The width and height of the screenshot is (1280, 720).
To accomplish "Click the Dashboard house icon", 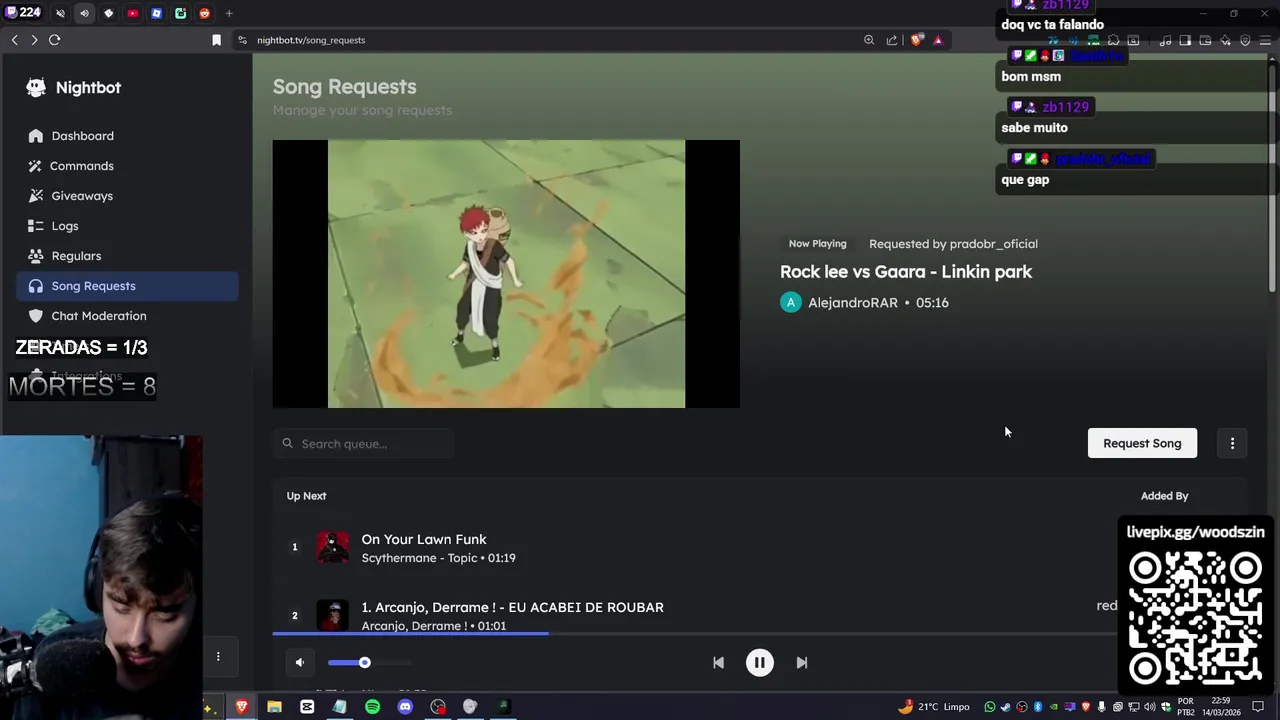I will pos(36,136).
